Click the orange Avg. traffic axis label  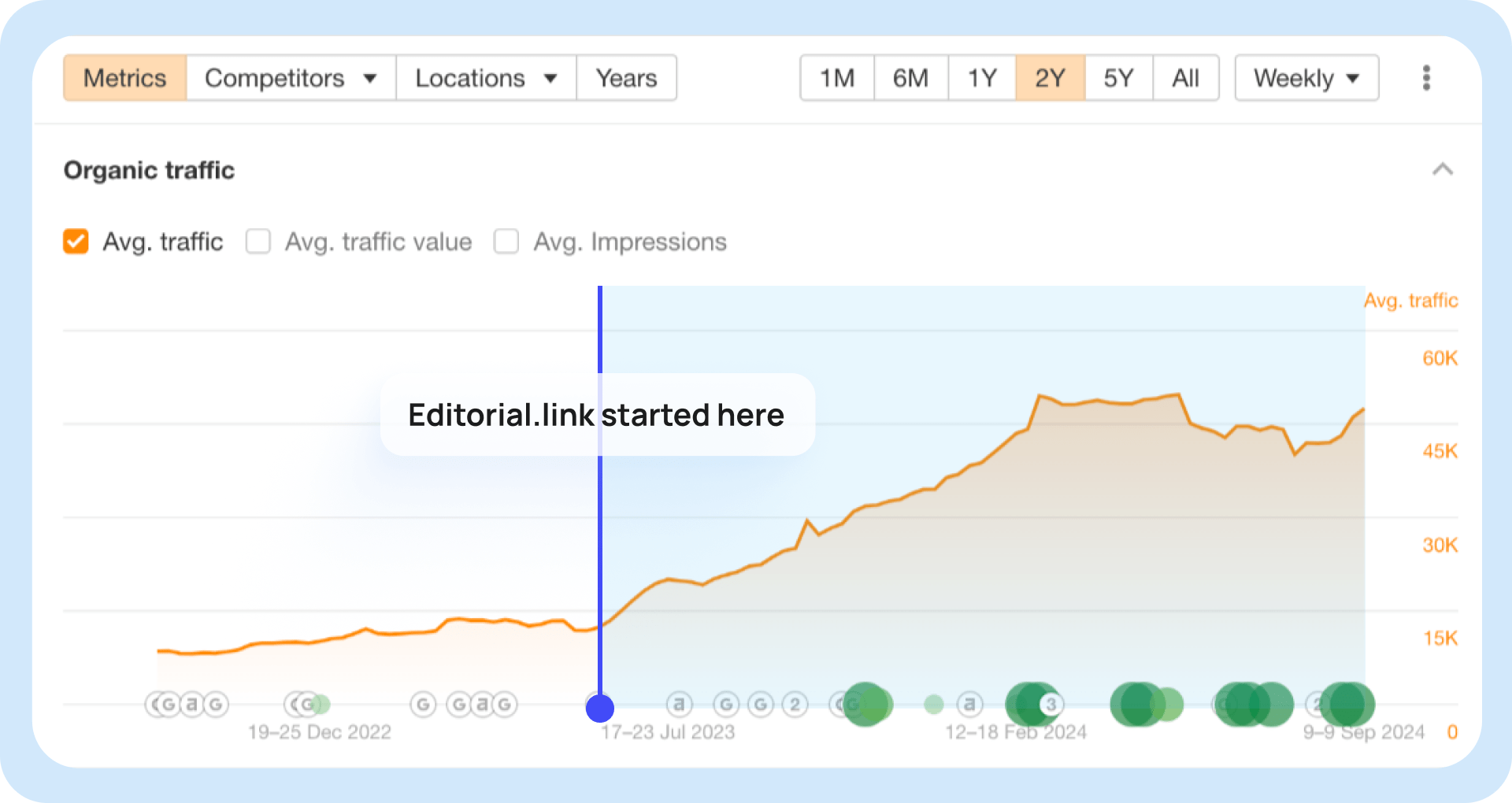click(x=1411, y=301)
